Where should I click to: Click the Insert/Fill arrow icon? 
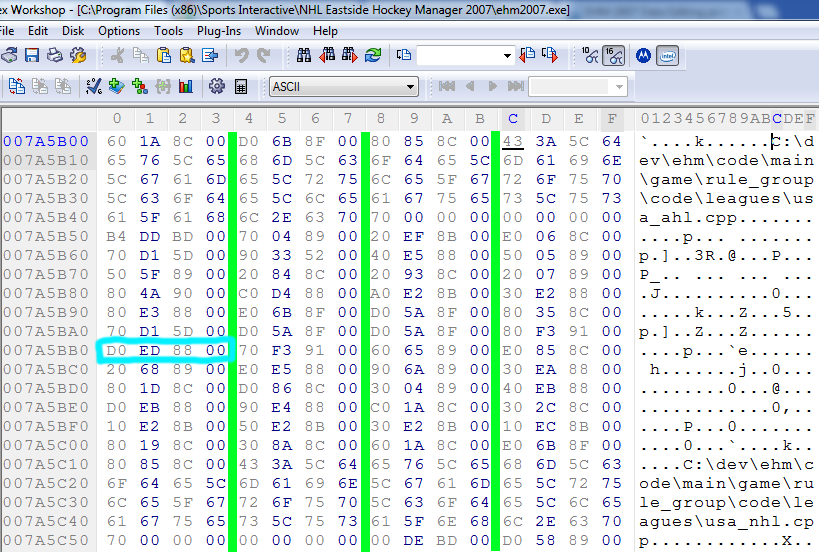click(210, 55)
